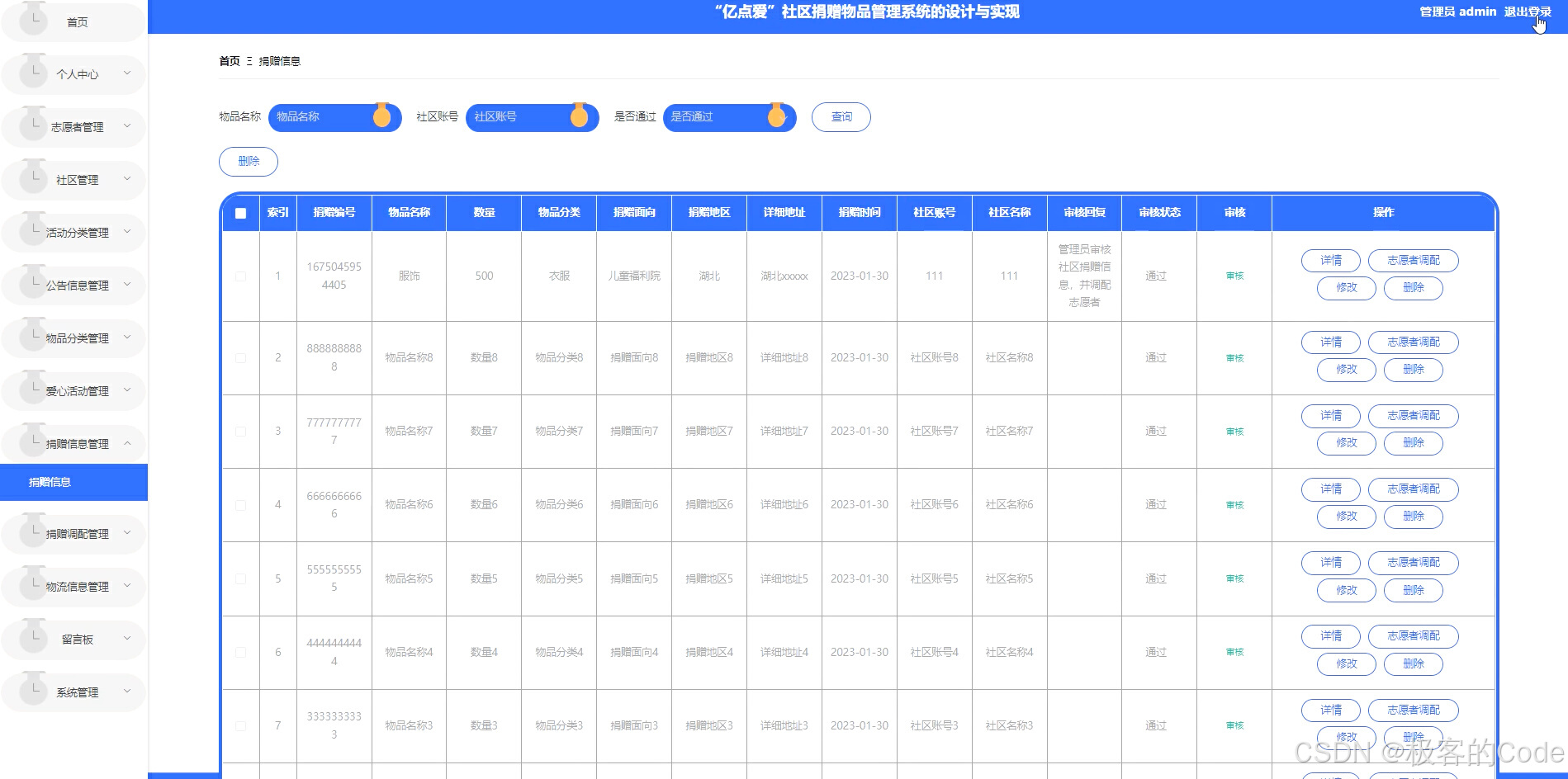This screenshot has width=1568, height=779.
Task: Click 志愿者调配 for row 6 (物品名称4)
Action: click(x=1413, y=636)
